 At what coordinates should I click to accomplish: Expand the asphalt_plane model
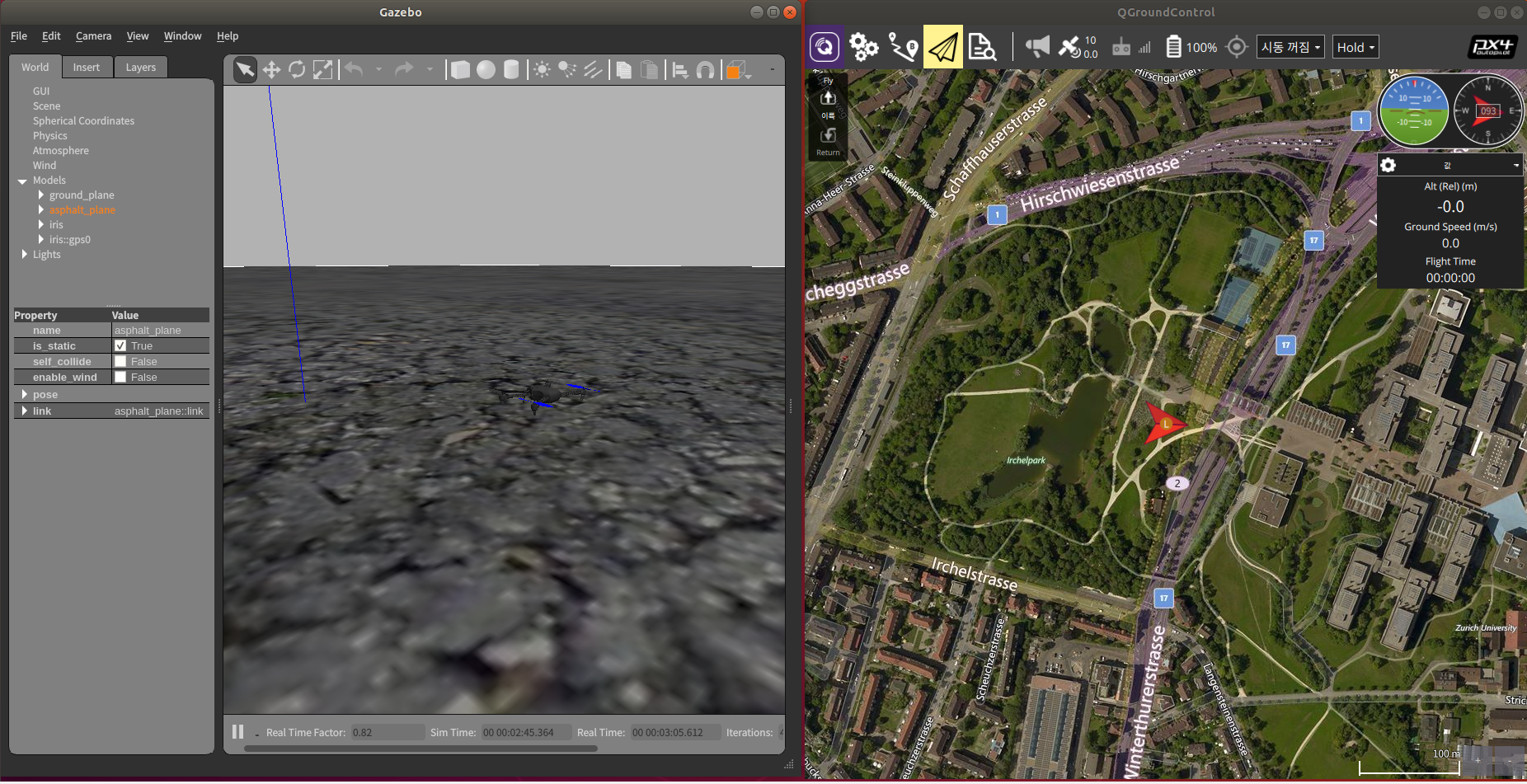(40, 210)
